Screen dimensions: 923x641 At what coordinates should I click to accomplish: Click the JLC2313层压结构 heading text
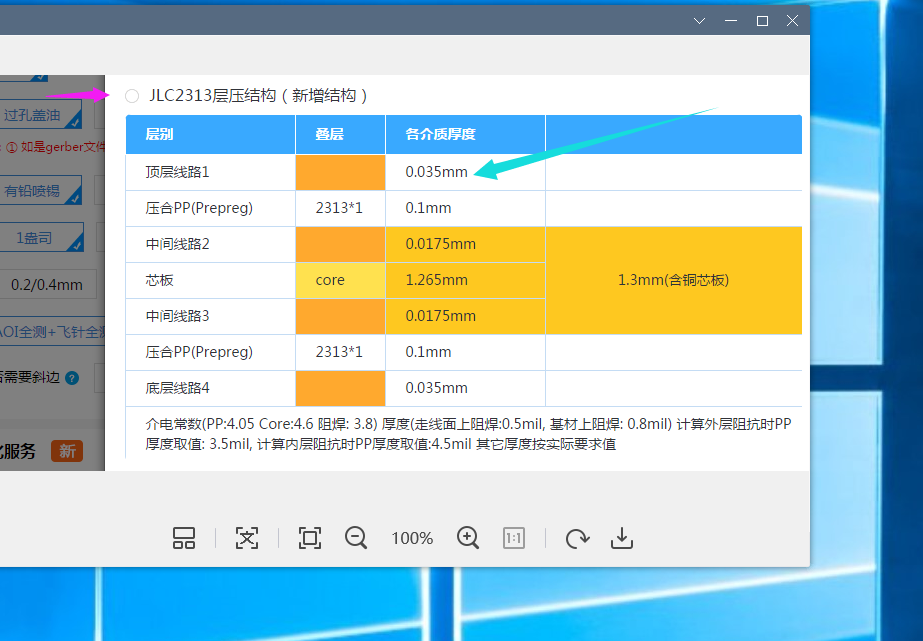tap(258, 95)
